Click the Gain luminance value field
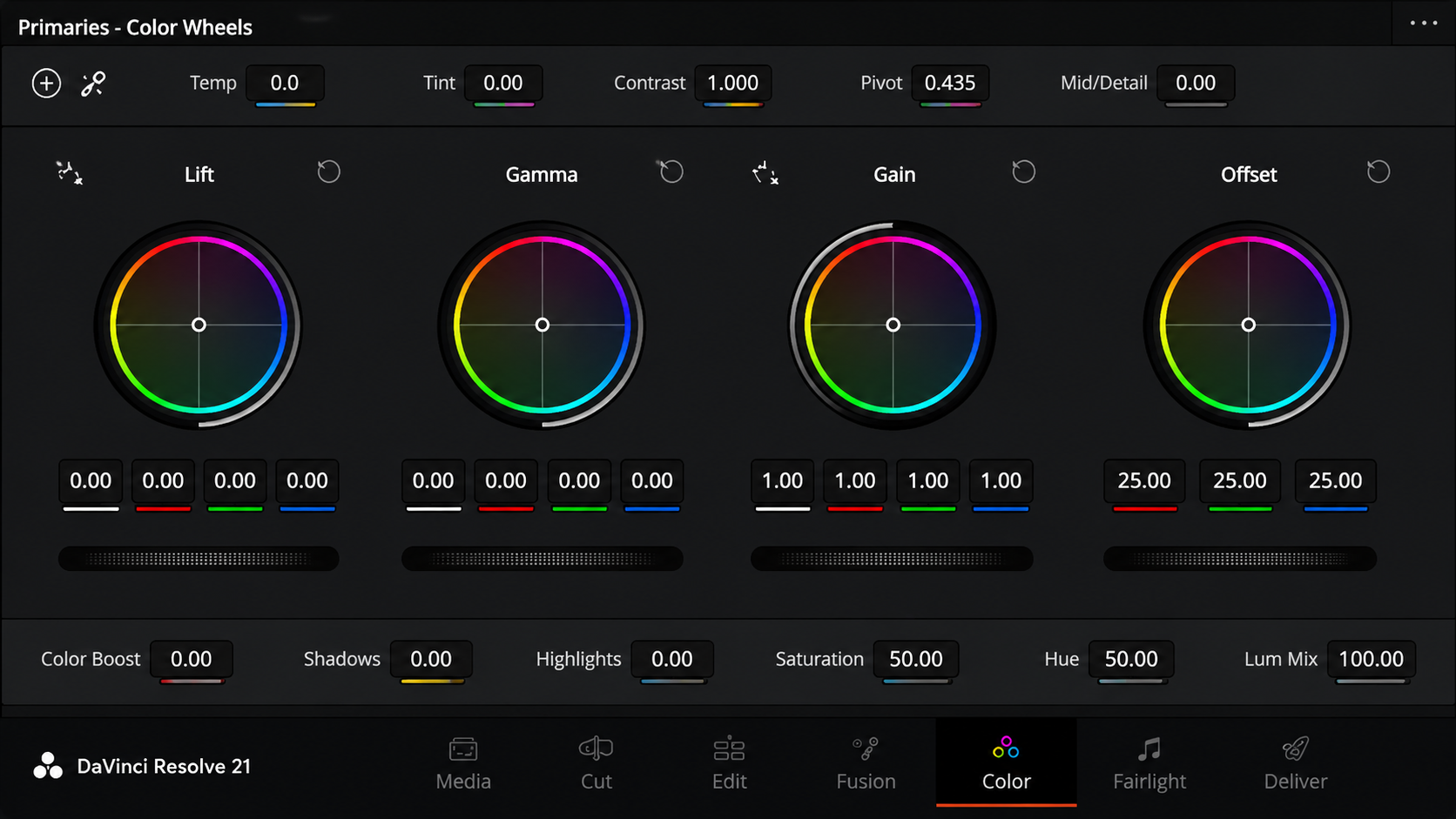Image resolution: width=1456 pixels, height=819 pixels. point(783,481)
